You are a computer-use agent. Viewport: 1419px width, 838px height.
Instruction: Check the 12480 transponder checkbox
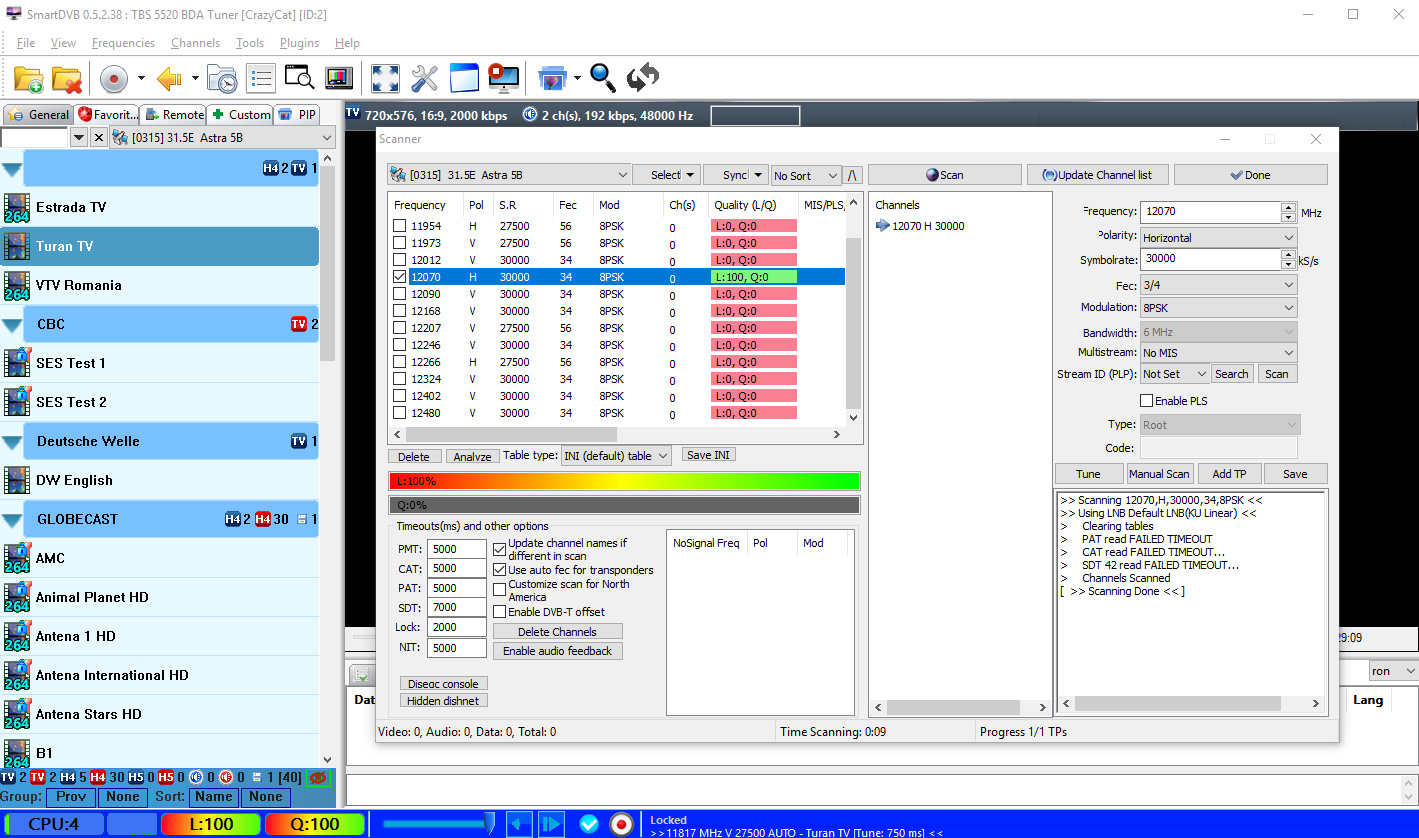(x=400, y=413)
